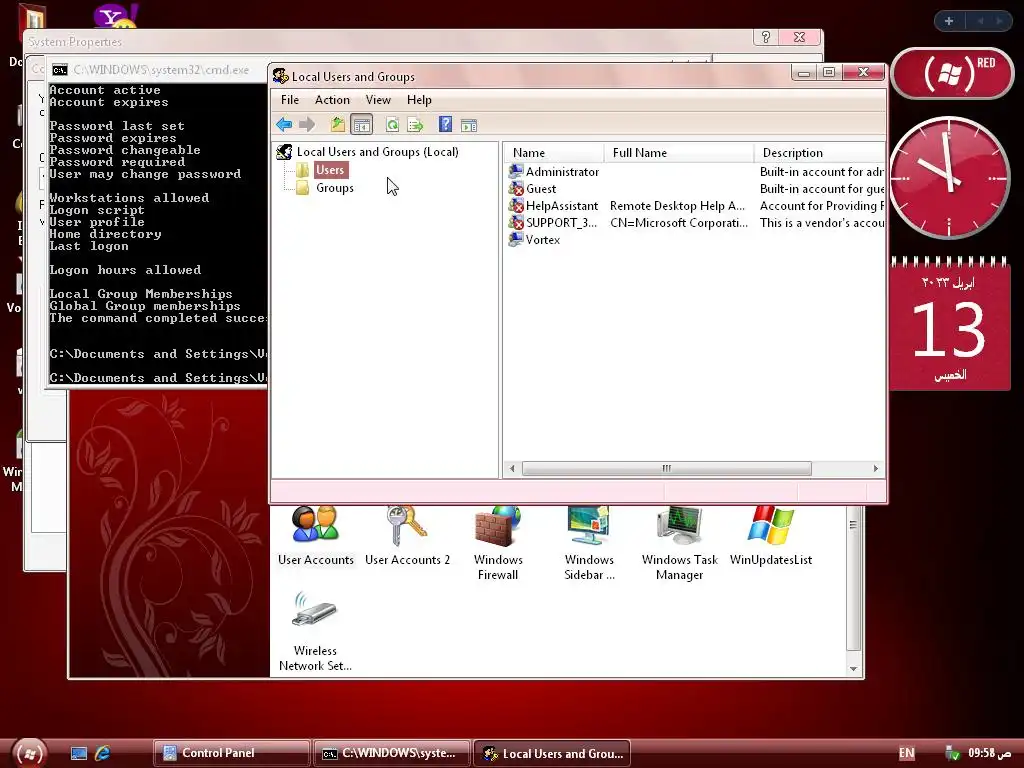The image size is (1024, 768).
Task: Click the Start button on taskbar
Action: tap(29, 753)
